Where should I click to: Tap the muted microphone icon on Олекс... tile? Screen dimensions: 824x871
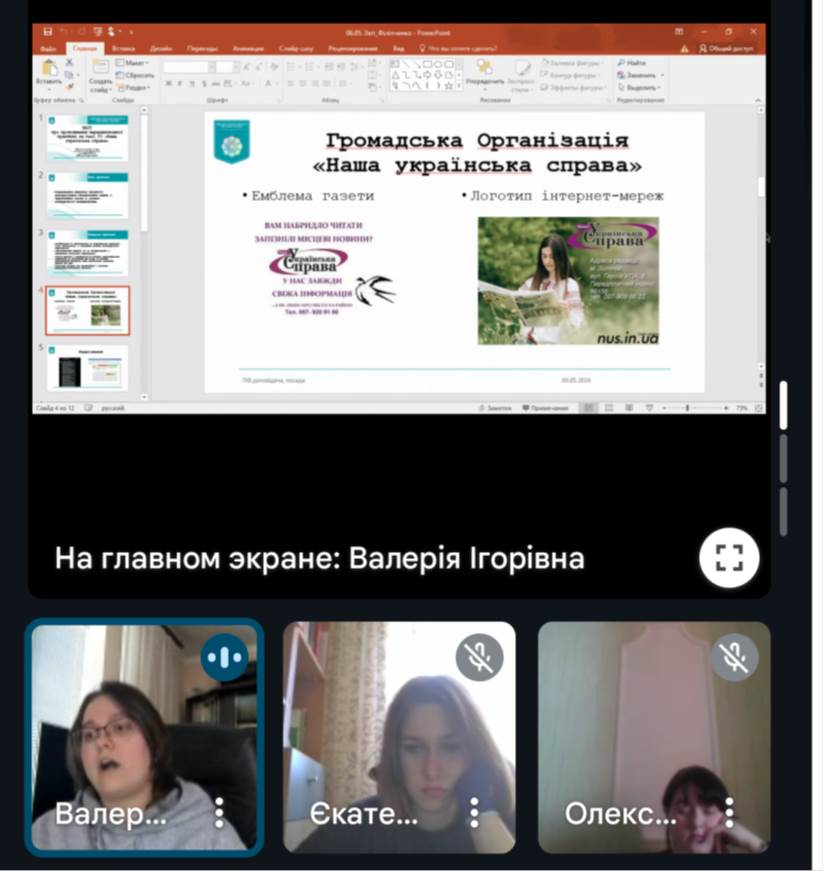click(x=735, y=658)
